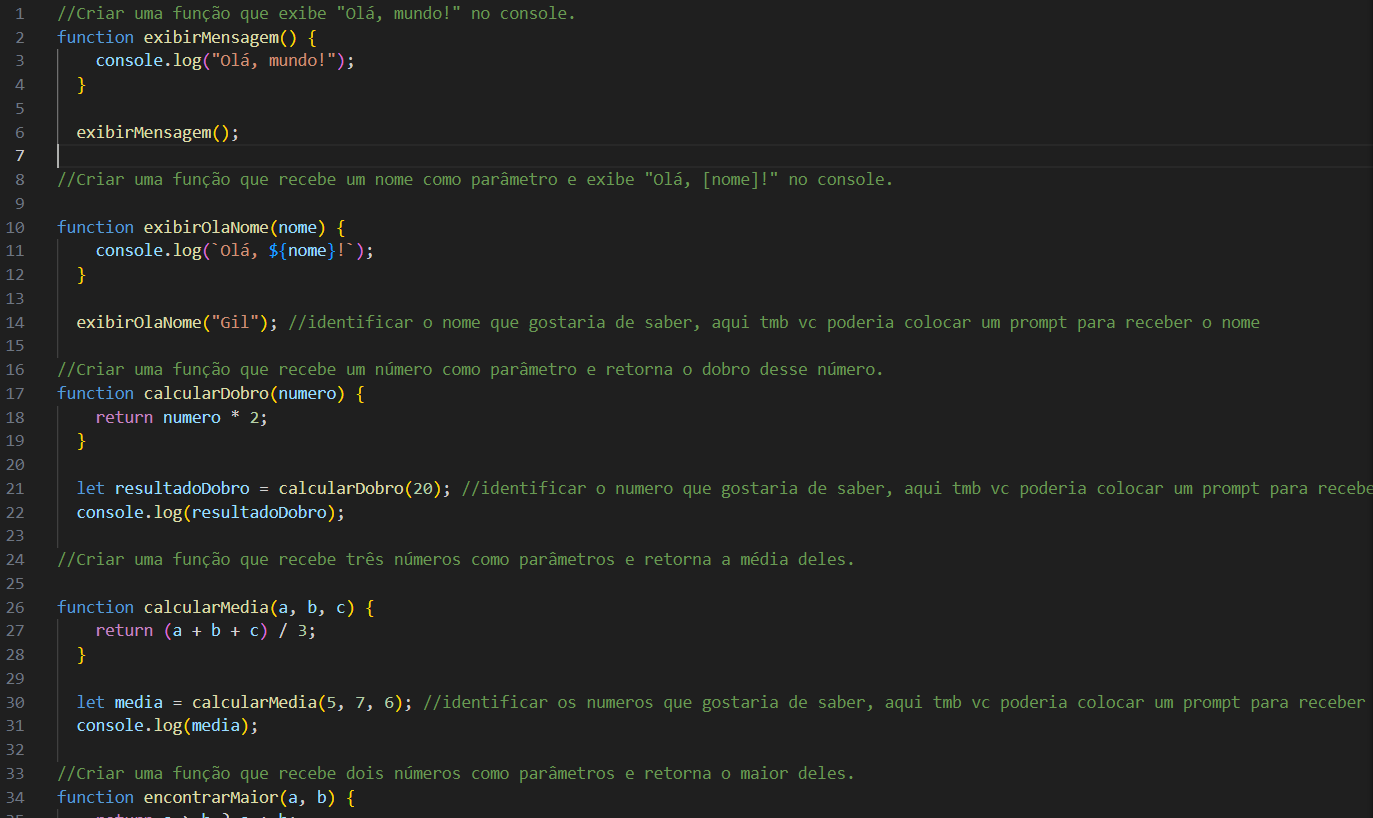Viewport: 1373px width, 818px height.
Task: Click line number 30 in the gutter
Action: click(16, 702)
